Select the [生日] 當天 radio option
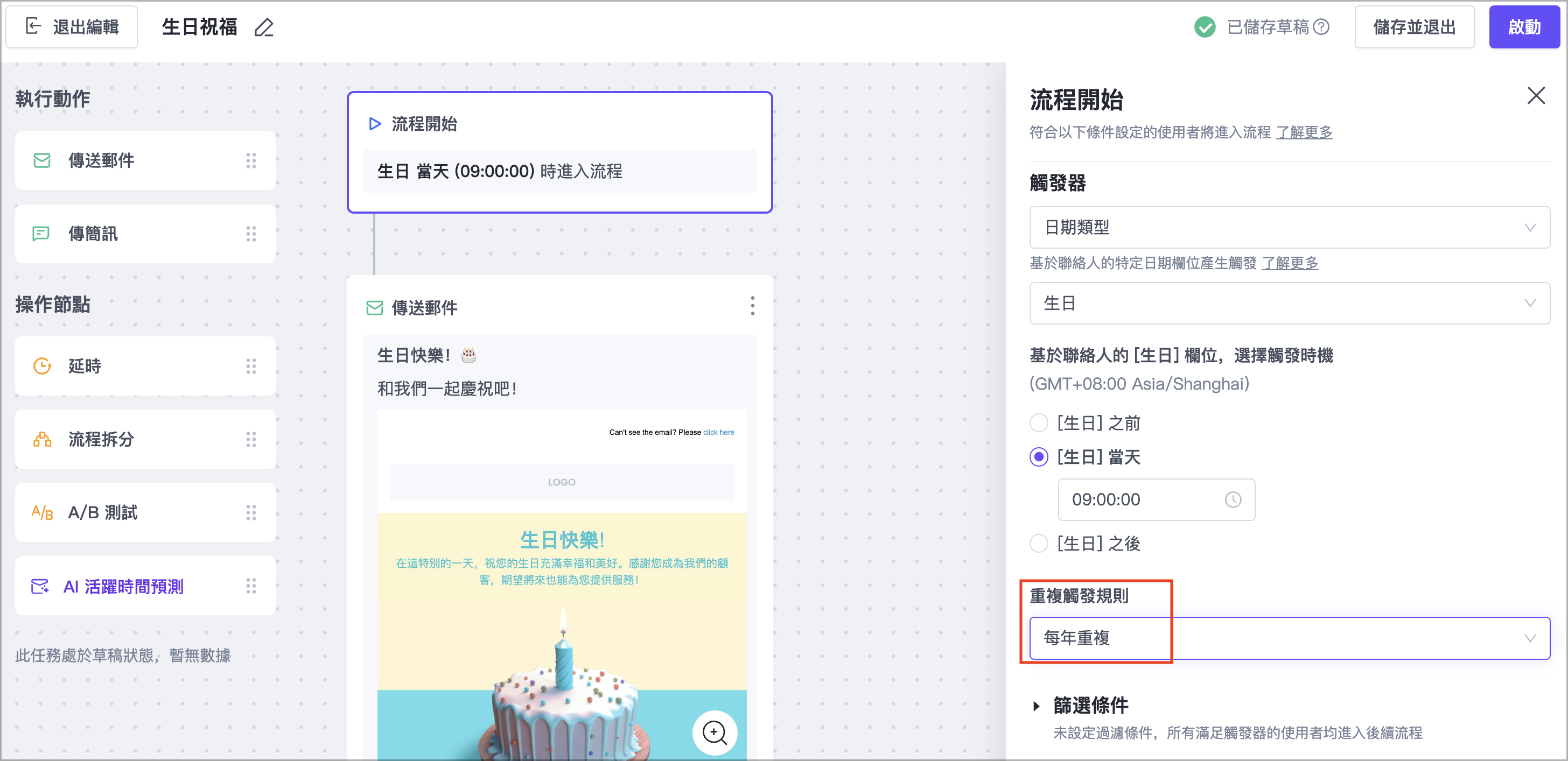Screen dimensions: 1568x761 (1039, 457)
